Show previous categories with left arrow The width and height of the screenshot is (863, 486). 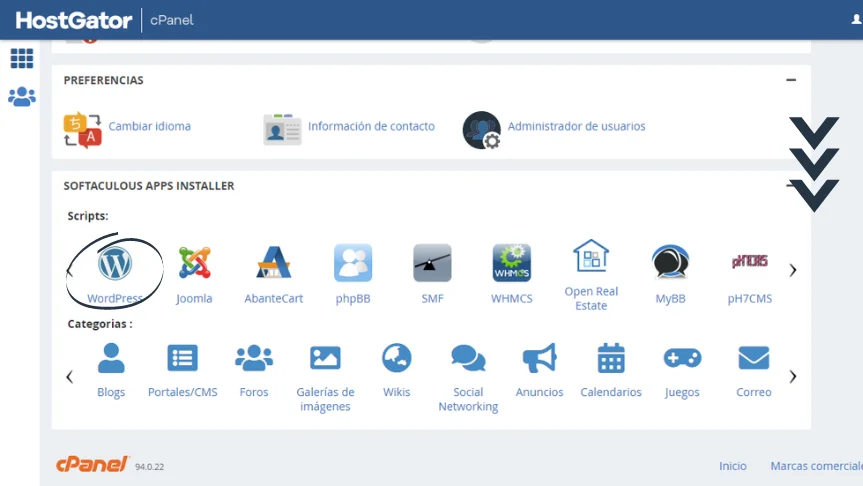pos(69,377)
